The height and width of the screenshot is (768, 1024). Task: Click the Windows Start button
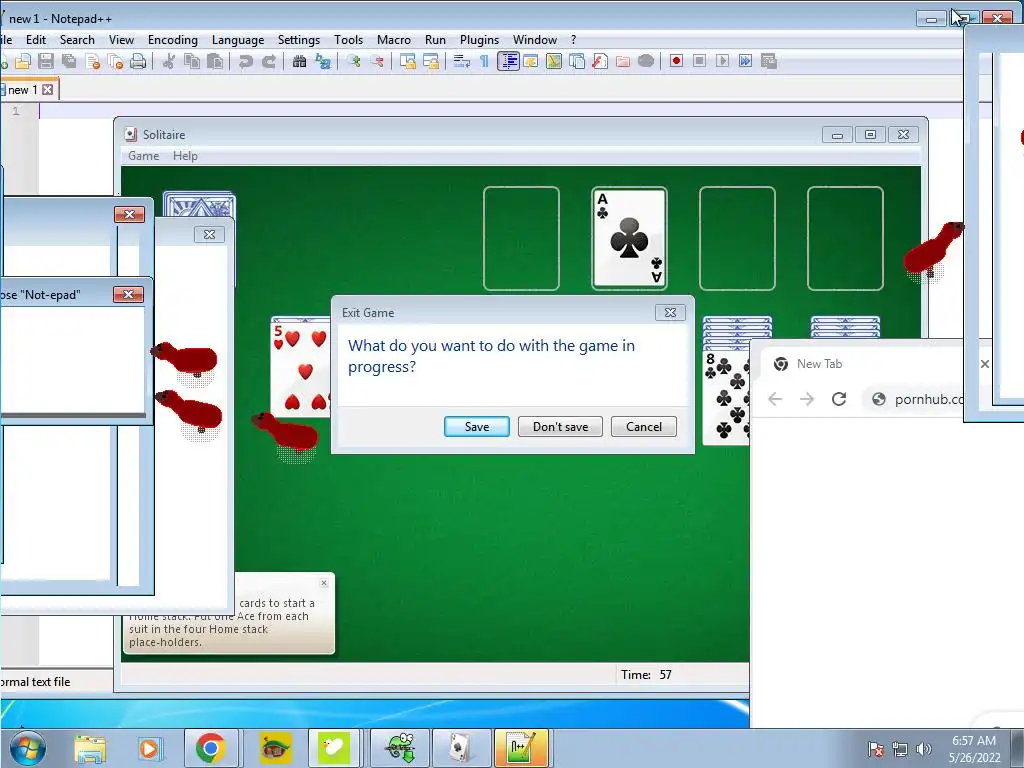coord(28,748)
